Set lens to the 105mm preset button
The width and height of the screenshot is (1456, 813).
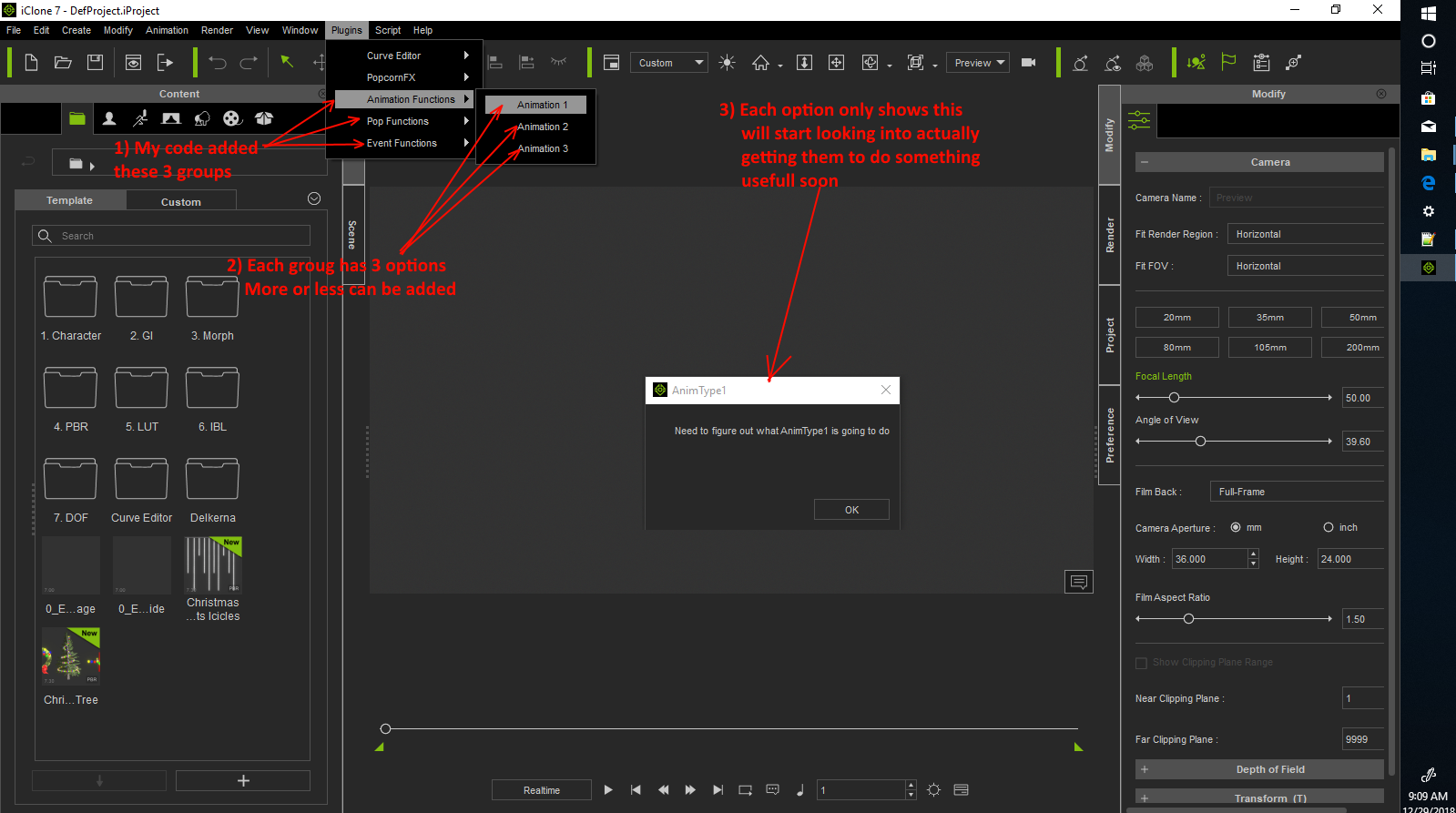click(x=1270, y=348)
